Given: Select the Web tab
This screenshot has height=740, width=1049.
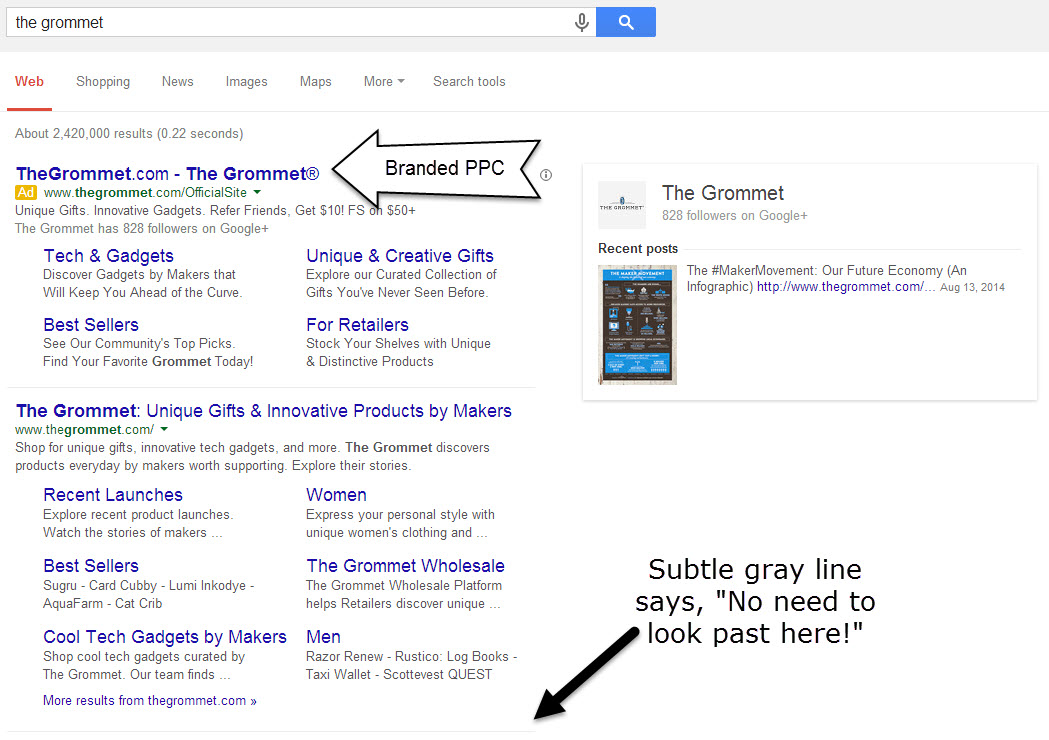Looking at the screenshot, I should click(29, 82).
